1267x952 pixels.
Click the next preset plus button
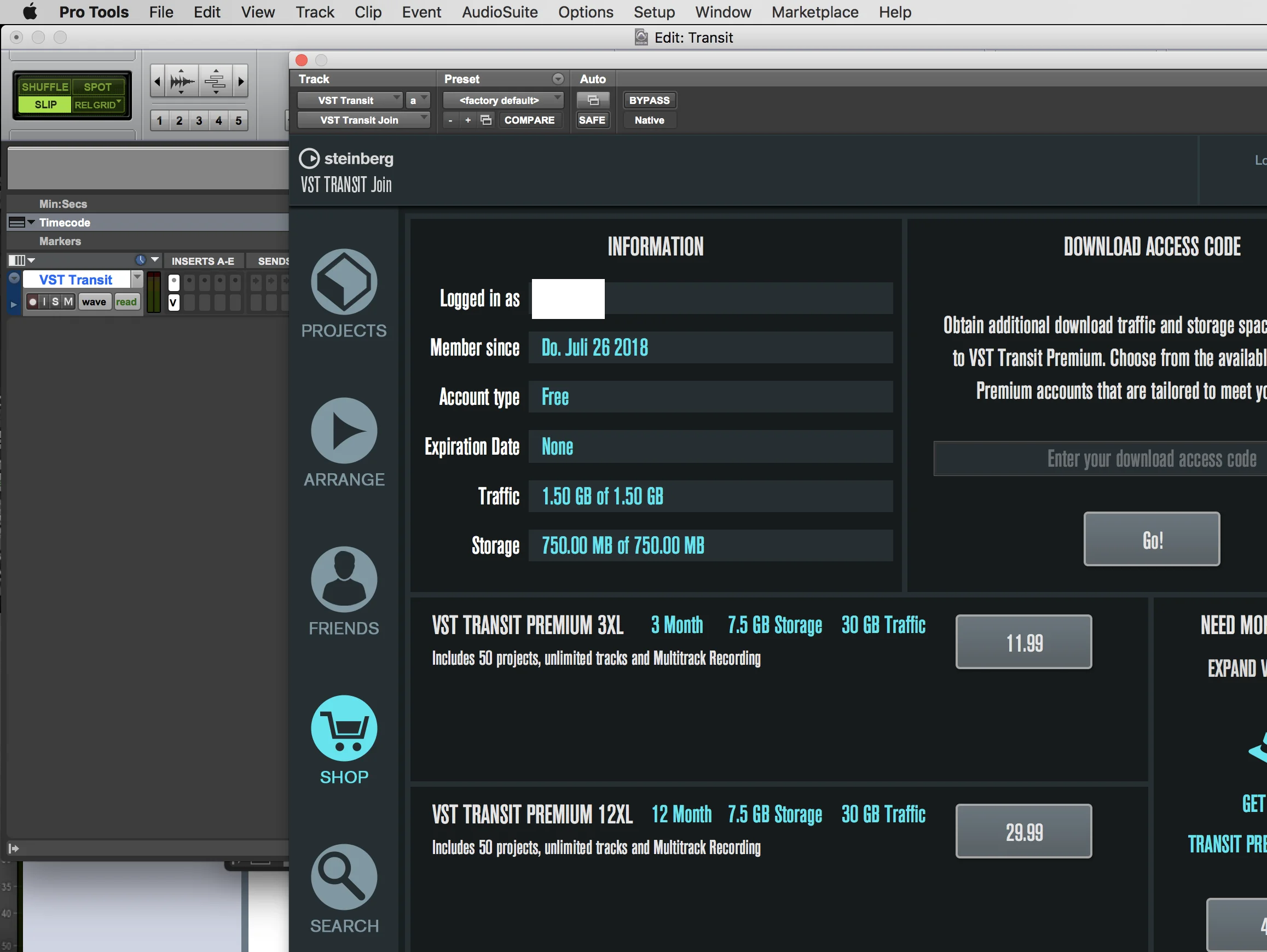pos(468,120)
